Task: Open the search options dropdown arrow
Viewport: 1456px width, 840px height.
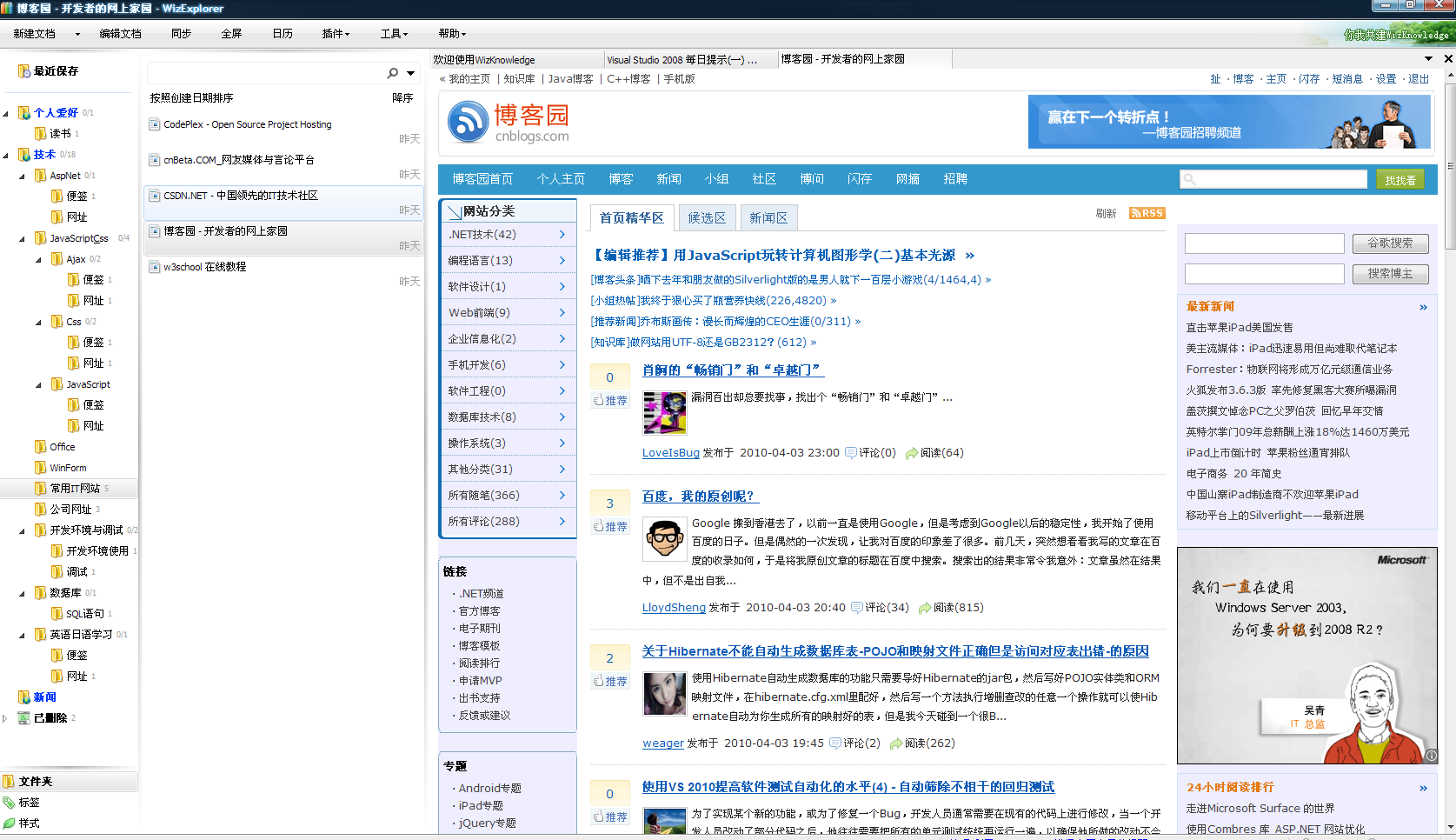Action: (410, 73)
